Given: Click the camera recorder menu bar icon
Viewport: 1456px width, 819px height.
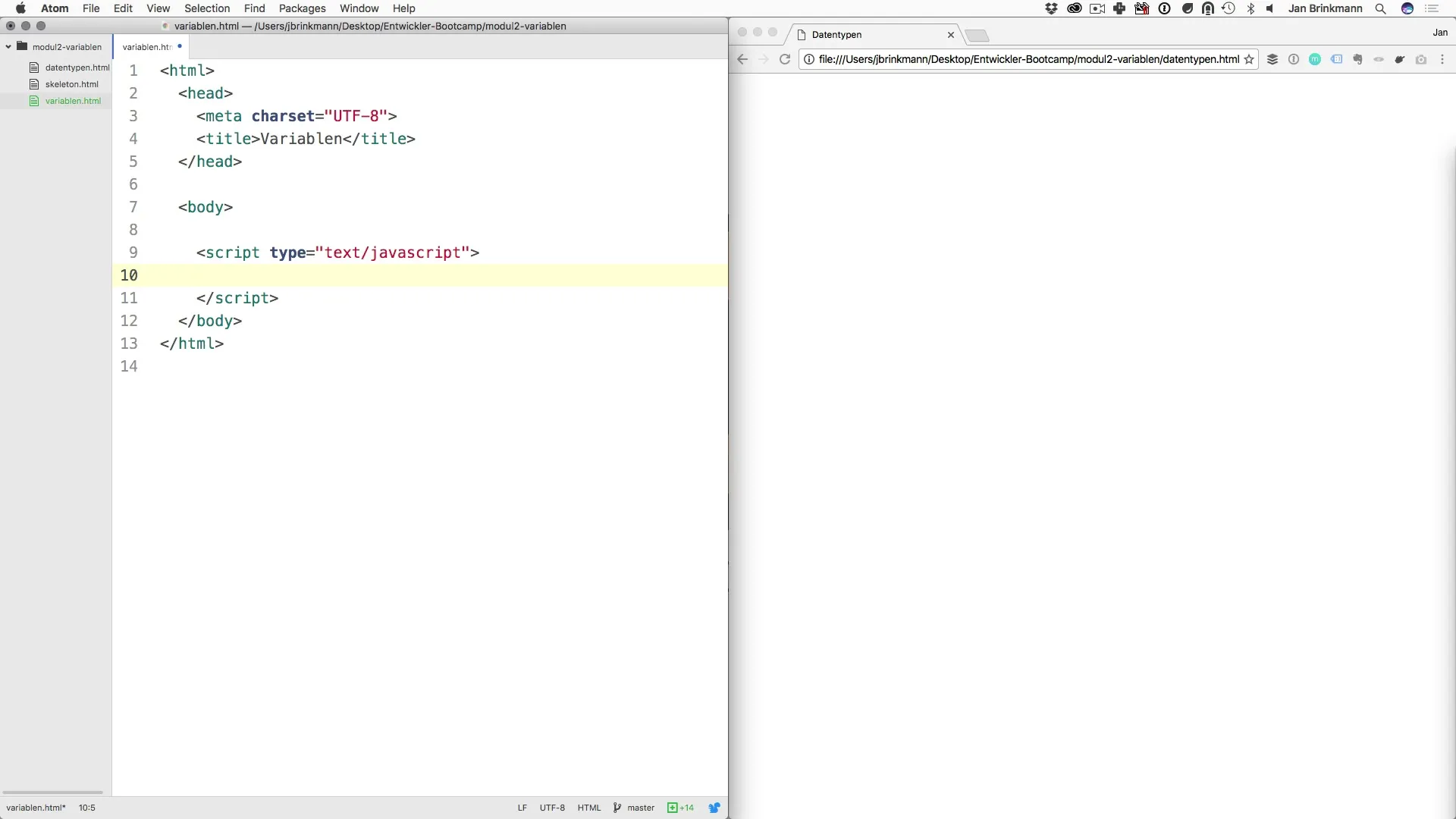Looking at the screenshot, I should click(1097, 8).
